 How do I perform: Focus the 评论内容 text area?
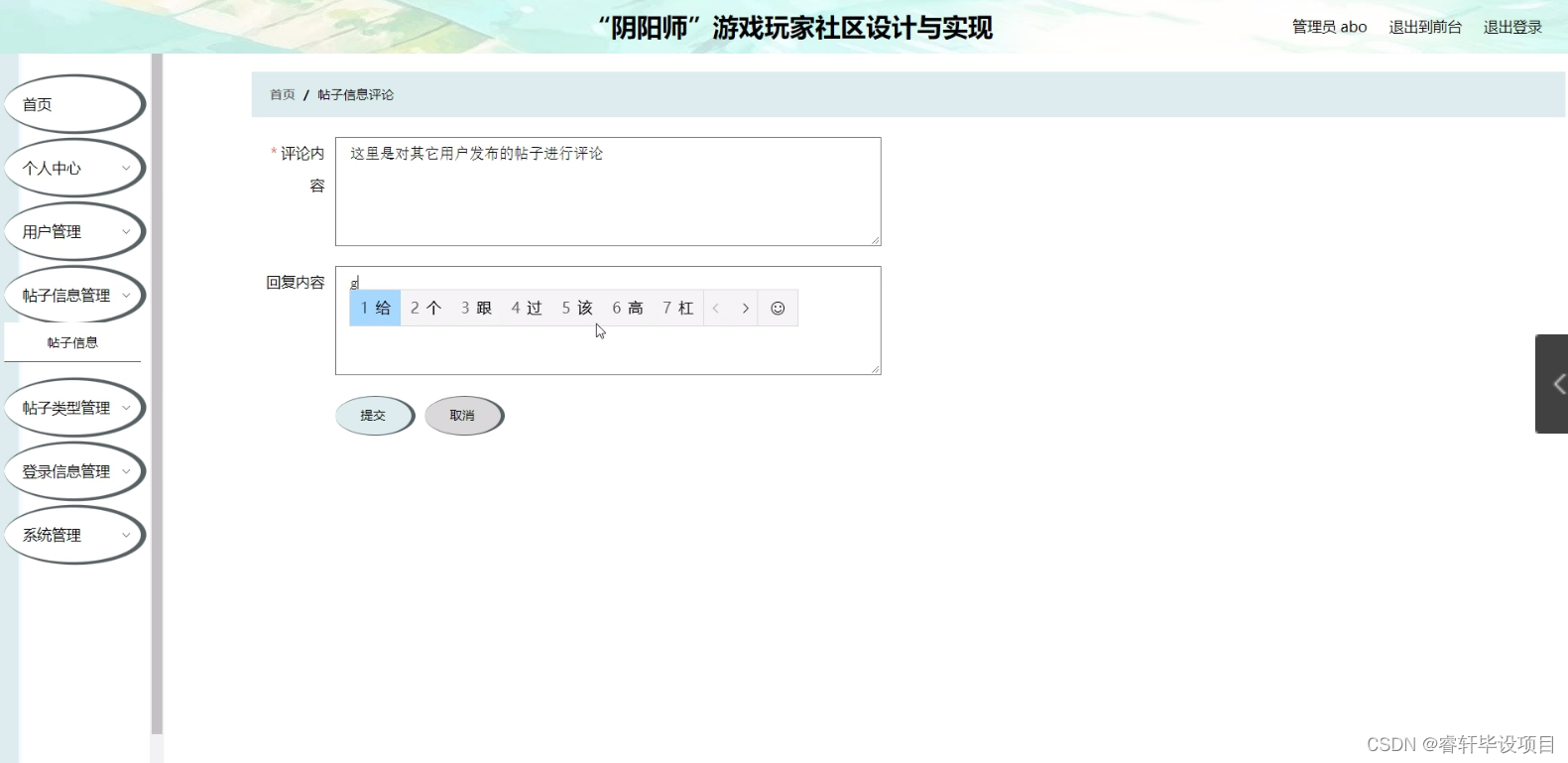(608, 191)
